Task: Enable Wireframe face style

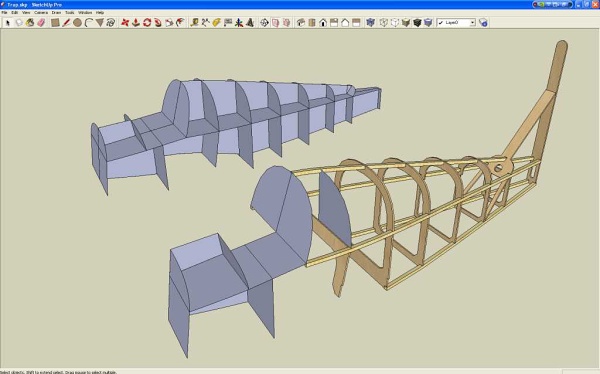Action: 384,23
